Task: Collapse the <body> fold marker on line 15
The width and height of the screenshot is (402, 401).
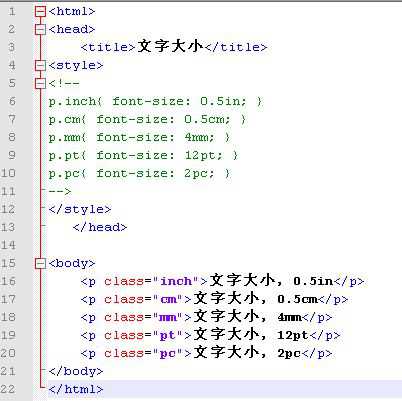Action: (40, 264)
